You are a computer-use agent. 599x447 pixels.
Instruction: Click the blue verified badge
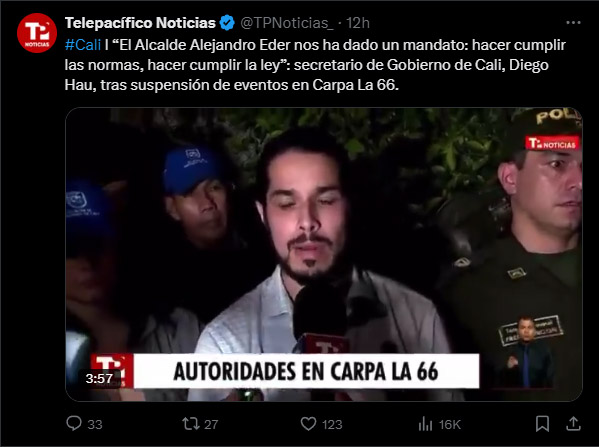[227, 23]
